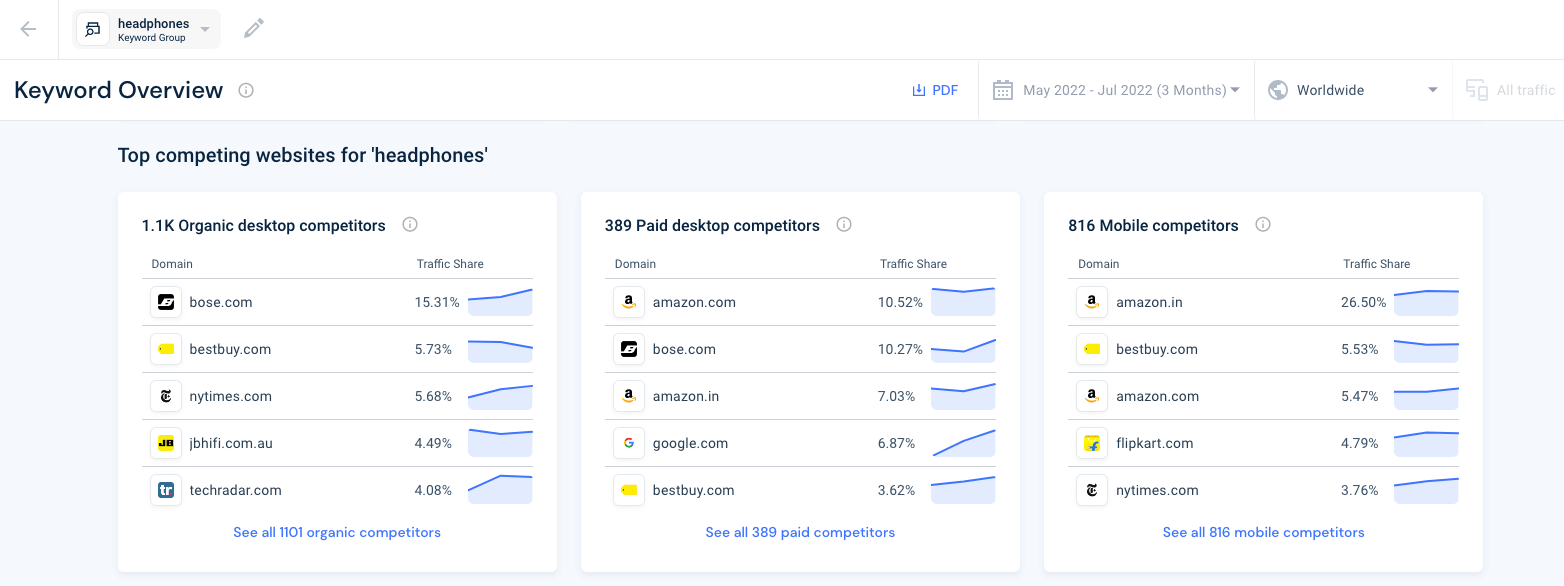This screenshot has height=586, width=1564.
Task: Open the PDF export icon
Action: tap(919, 89)
